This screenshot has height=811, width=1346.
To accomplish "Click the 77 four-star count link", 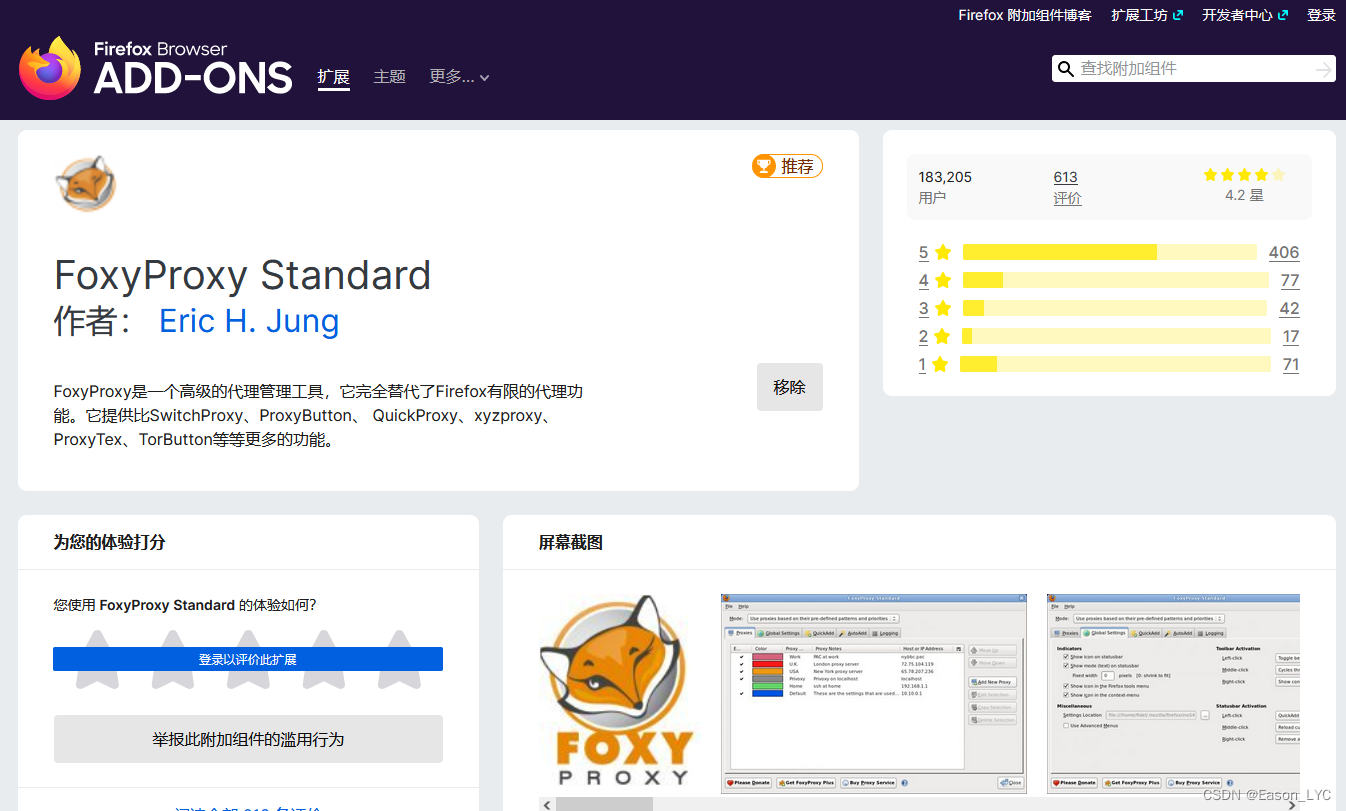I will pyautogui.click(x=1290, y=280).
